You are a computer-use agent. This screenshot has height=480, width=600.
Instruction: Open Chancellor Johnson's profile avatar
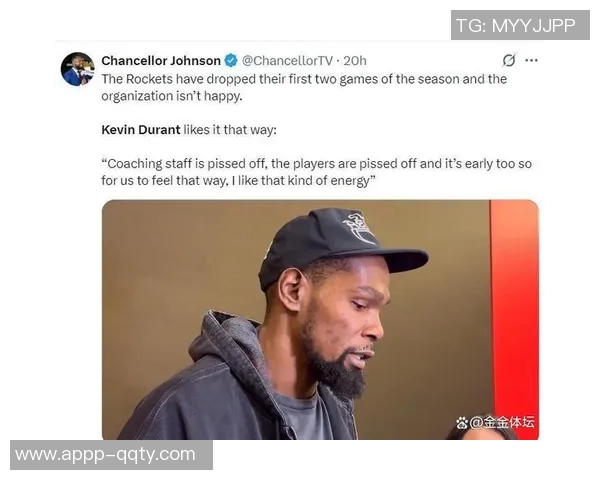click(78, 69)
